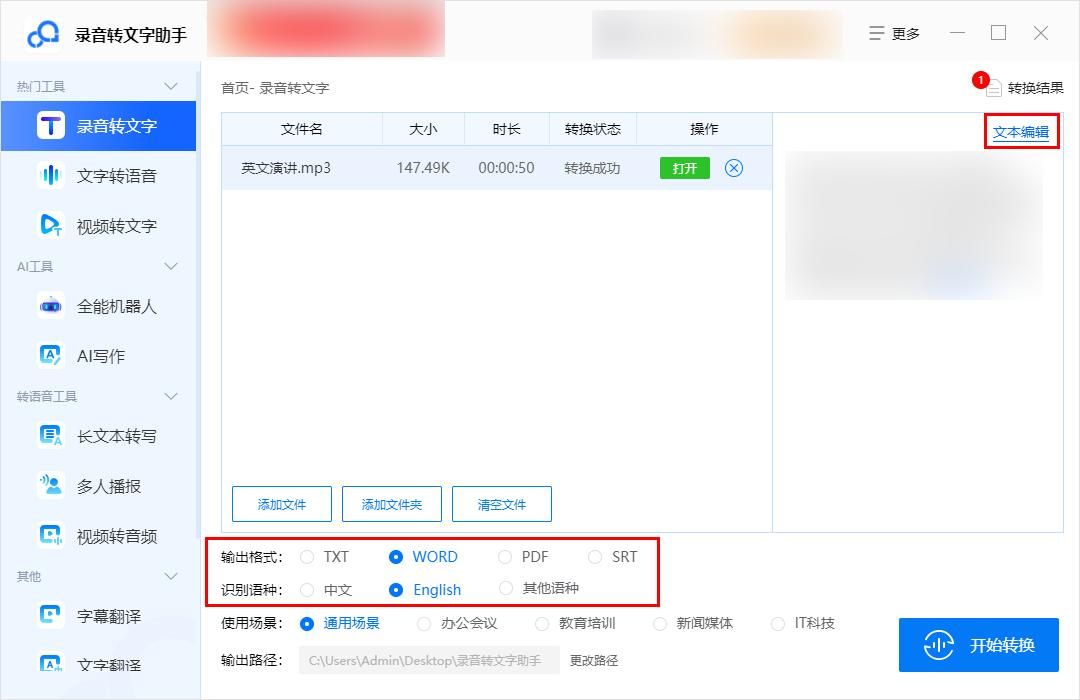Collapse the AI工具 section chevron

click(171, 266)
